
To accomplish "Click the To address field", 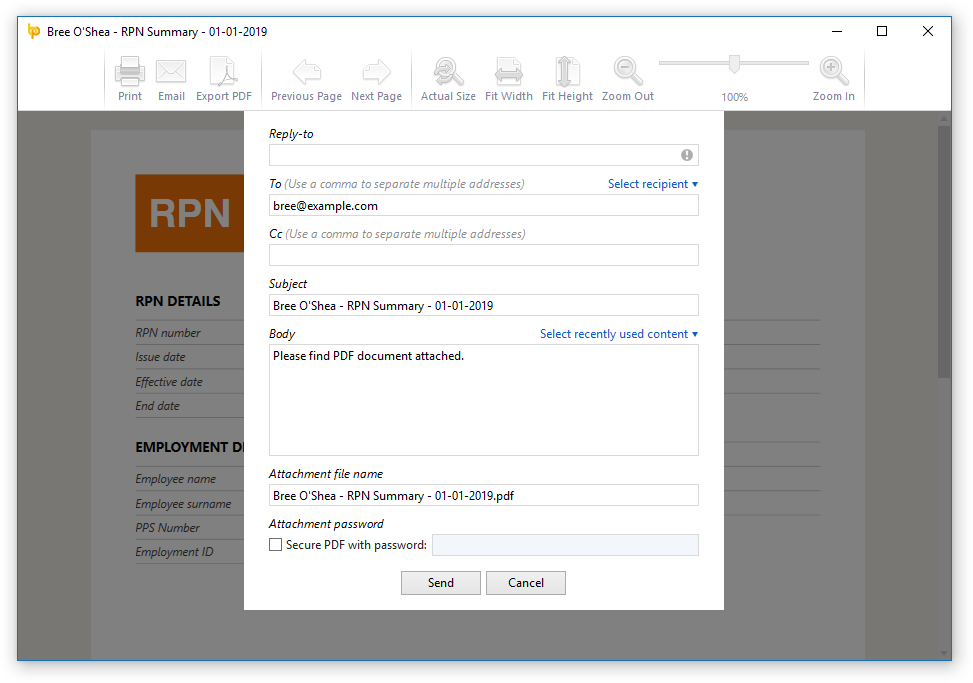I will (483, 205).
